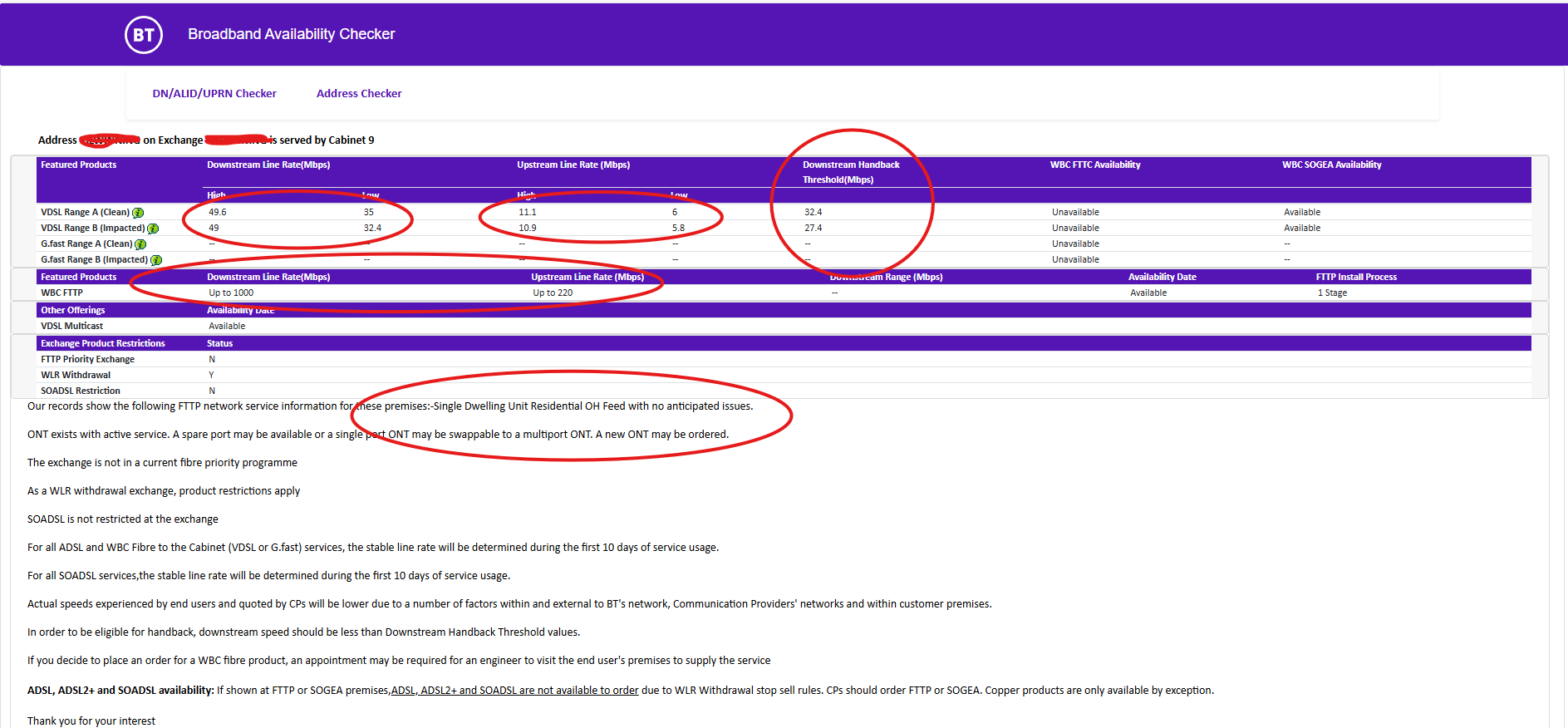This screenshot has height=728, width=1568.
Task: Click the Exchange Product Restrictions section header
Action: coord(102,344)
